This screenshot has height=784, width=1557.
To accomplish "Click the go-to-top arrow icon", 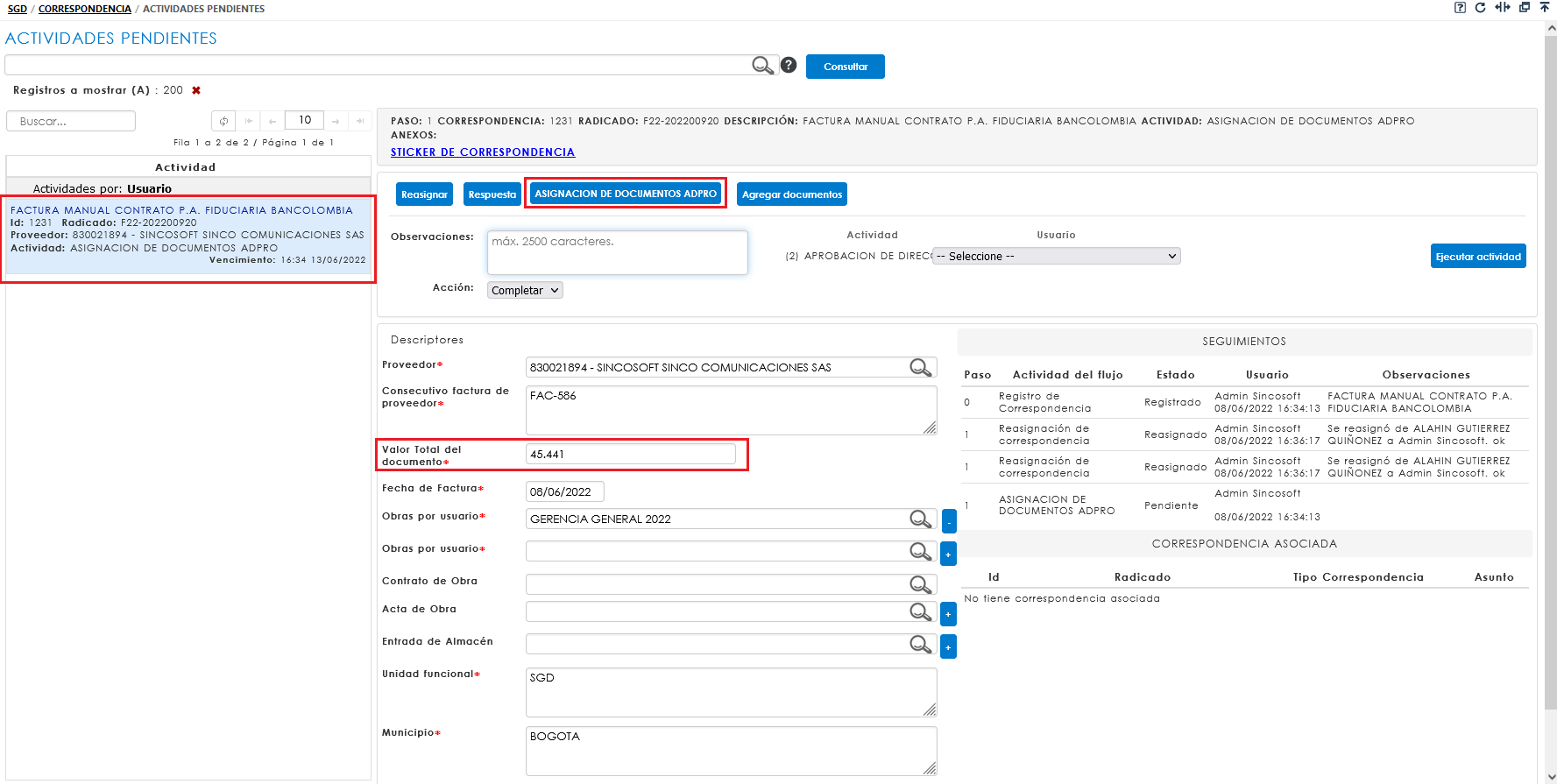I will (1545, 7).
